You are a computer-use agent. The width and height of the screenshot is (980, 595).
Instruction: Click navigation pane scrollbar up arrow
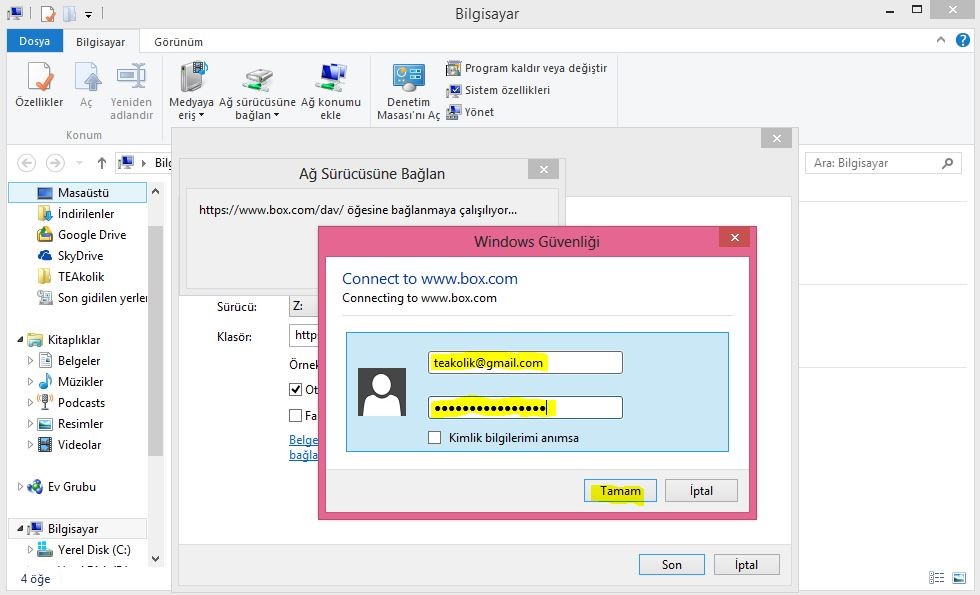coord(156,191)
